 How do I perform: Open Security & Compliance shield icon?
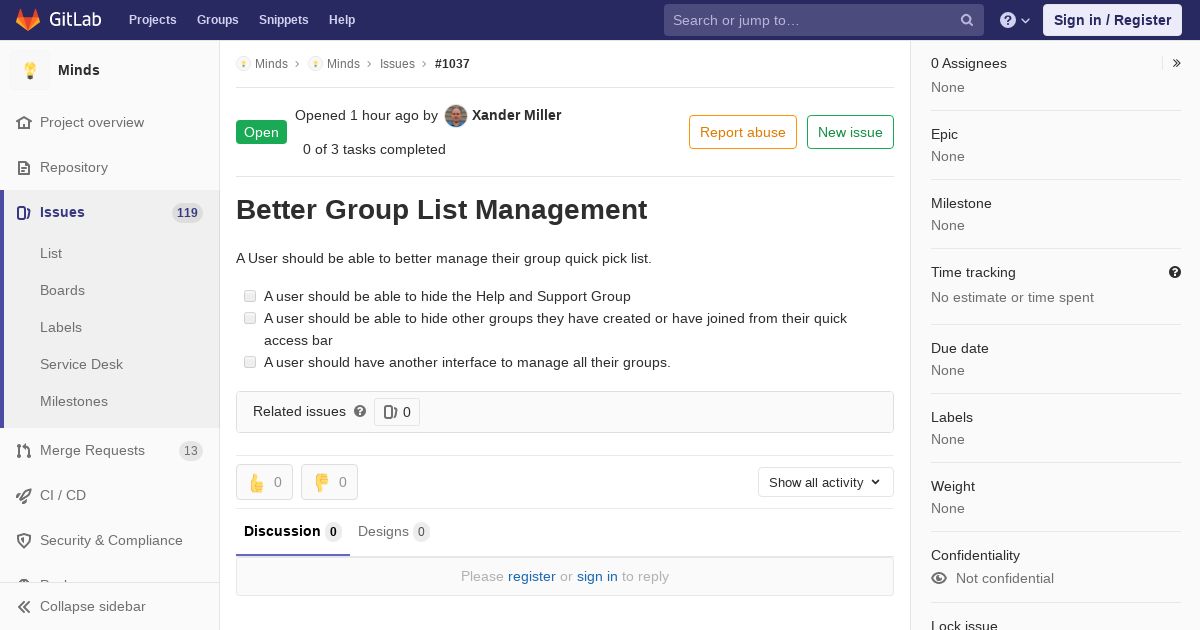coord(24,540)
